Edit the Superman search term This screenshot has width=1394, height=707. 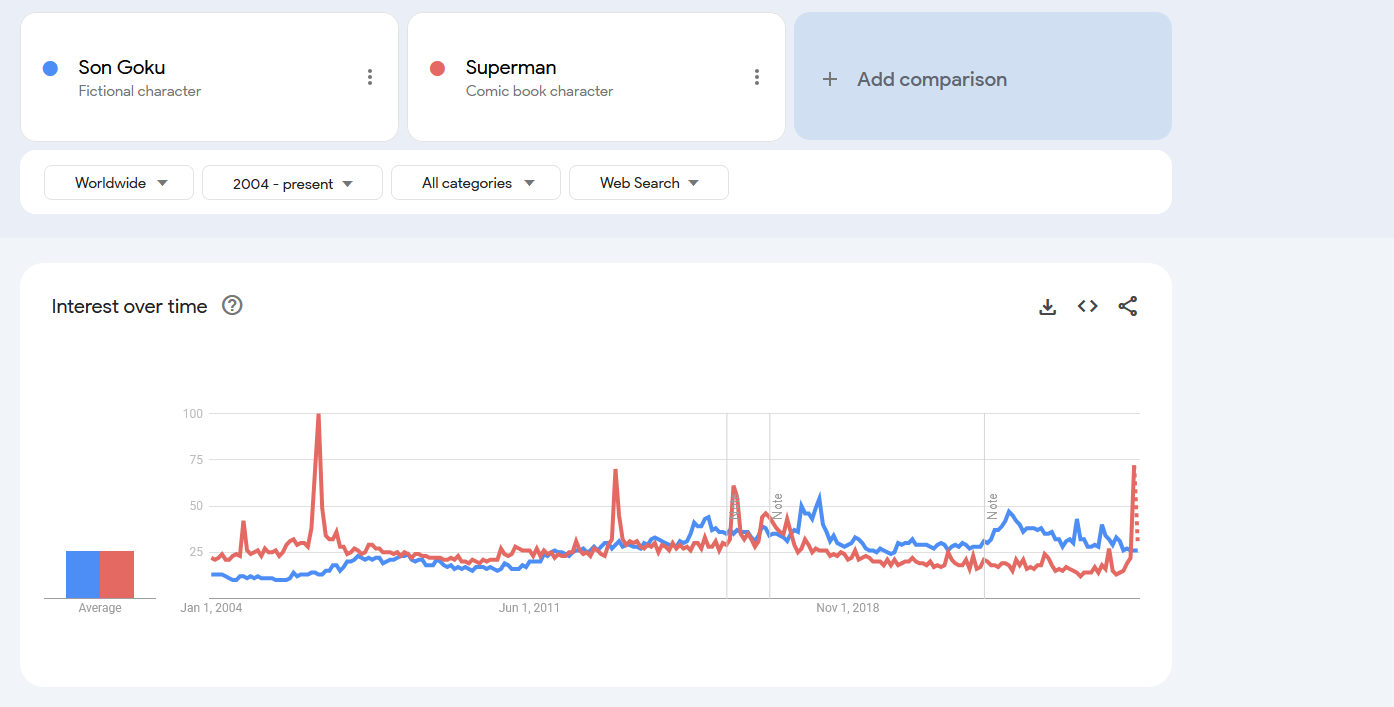coord(510,68)
